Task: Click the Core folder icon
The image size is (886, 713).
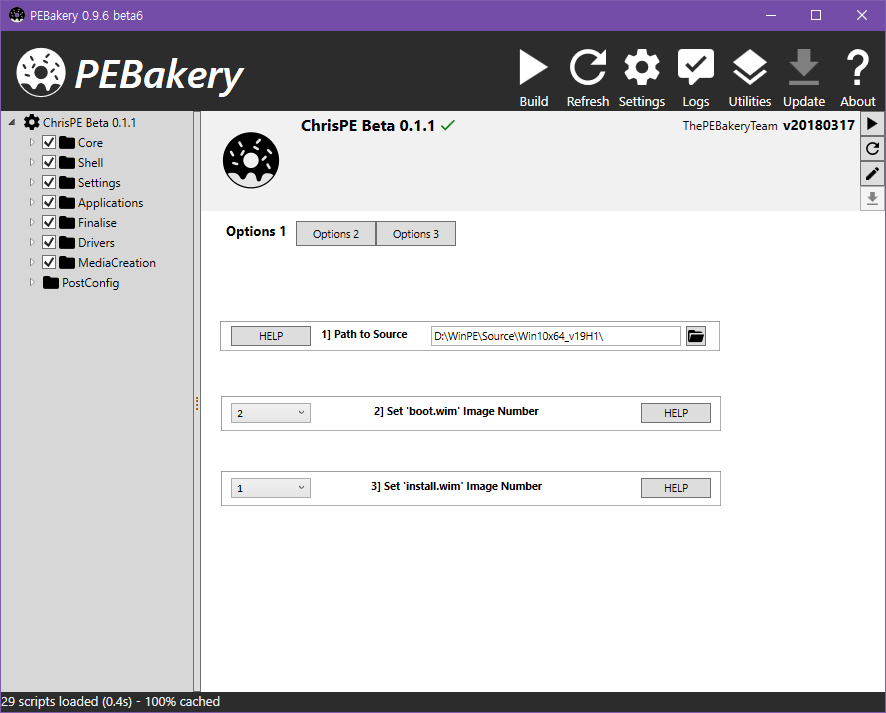Action: point(67,142)
